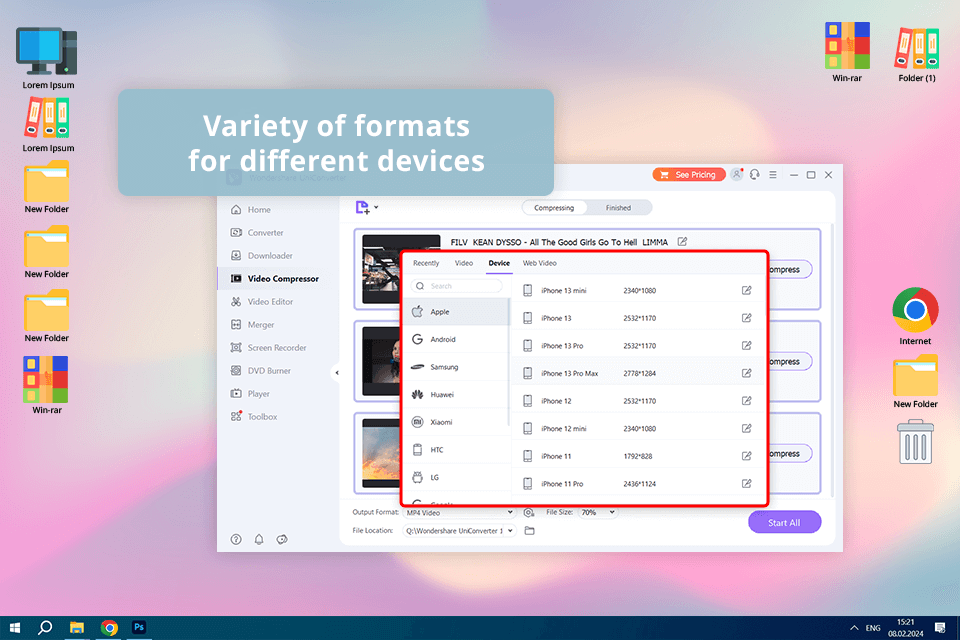Edit settings for iPhone 13 mini
The width and height of the screenshot is (960, 640).
pos(746,290)
